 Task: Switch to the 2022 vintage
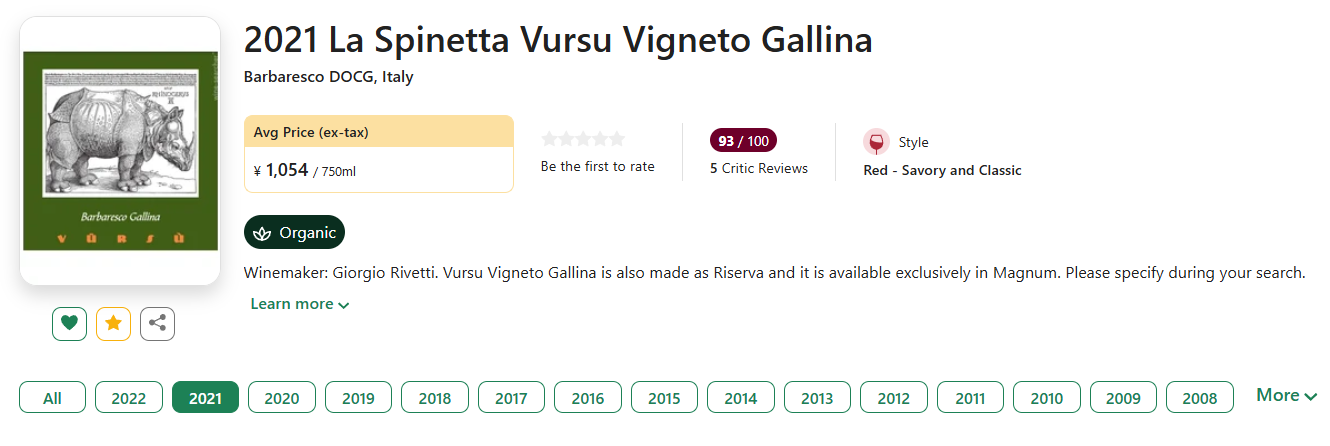[129, 398]
